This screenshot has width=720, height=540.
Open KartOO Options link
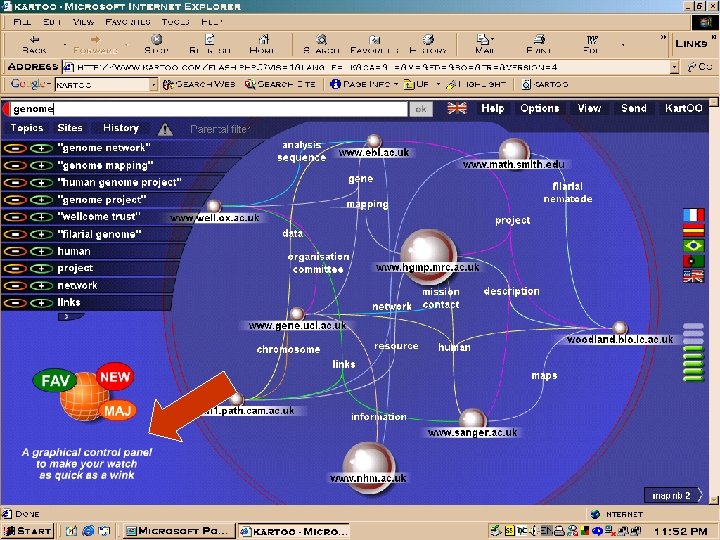[x=540, y=108]
